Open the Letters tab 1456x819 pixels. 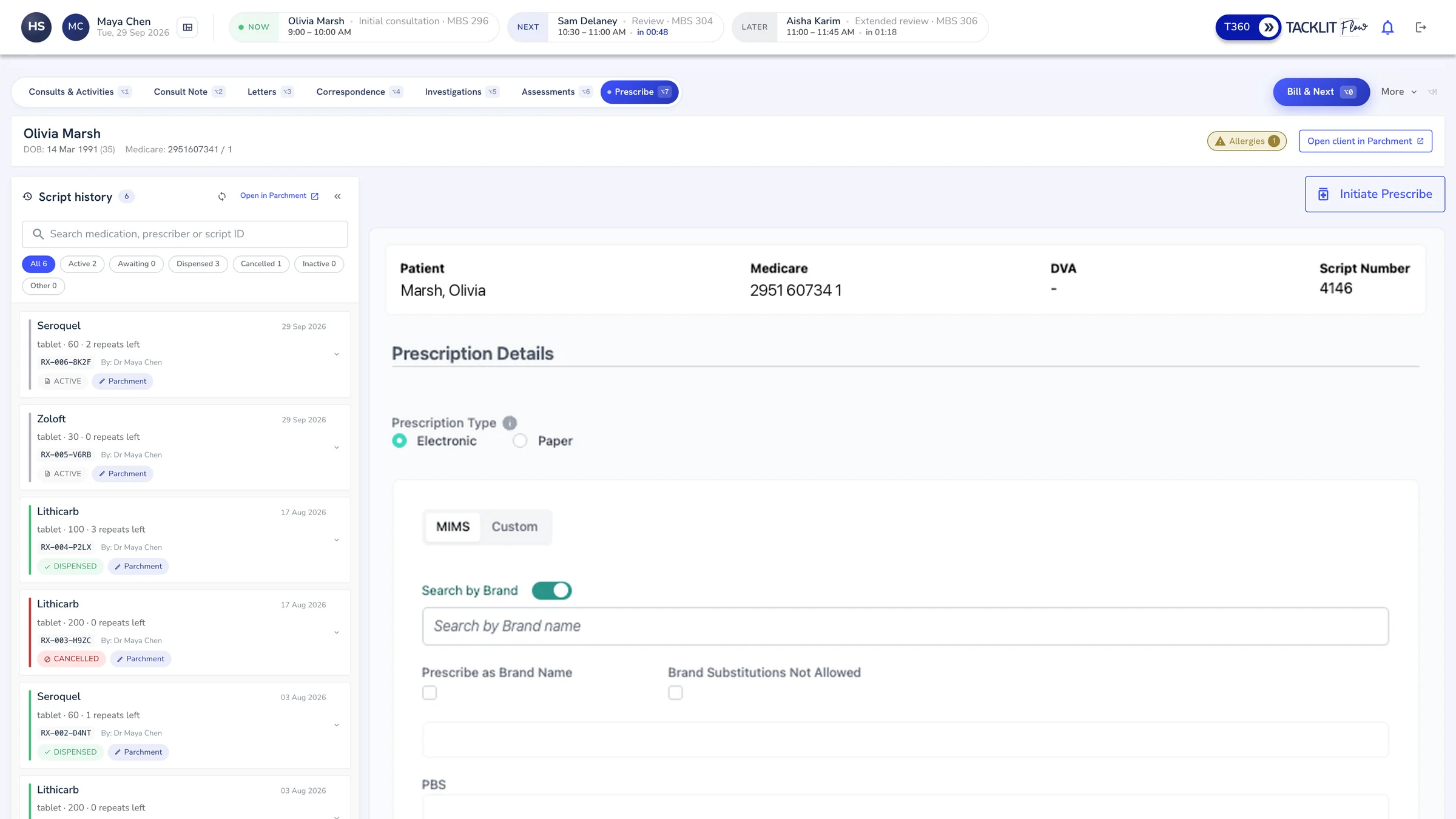(270, 92)
